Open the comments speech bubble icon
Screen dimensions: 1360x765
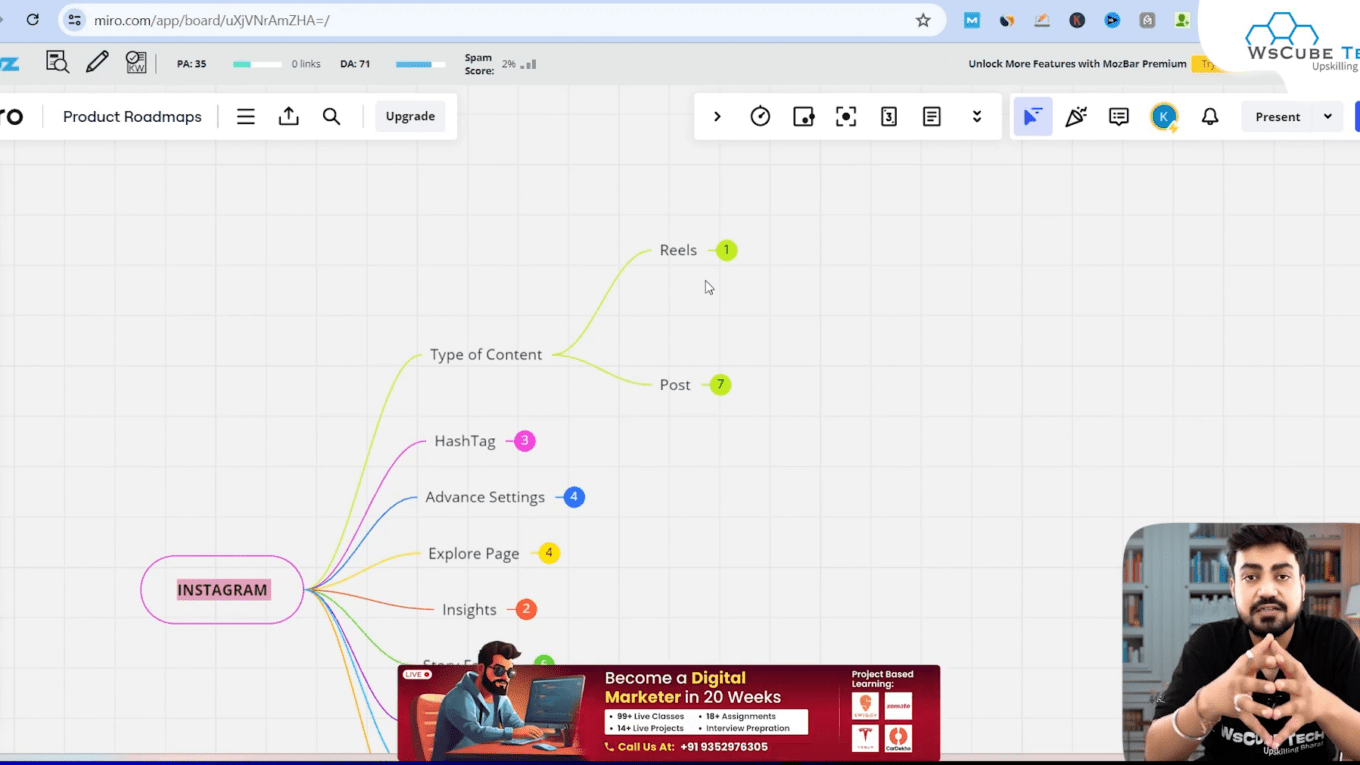click(1119, 117)
